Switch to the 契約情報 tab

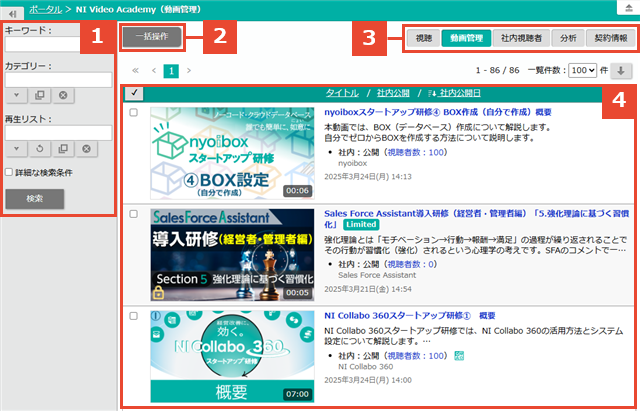pos(611,38)
